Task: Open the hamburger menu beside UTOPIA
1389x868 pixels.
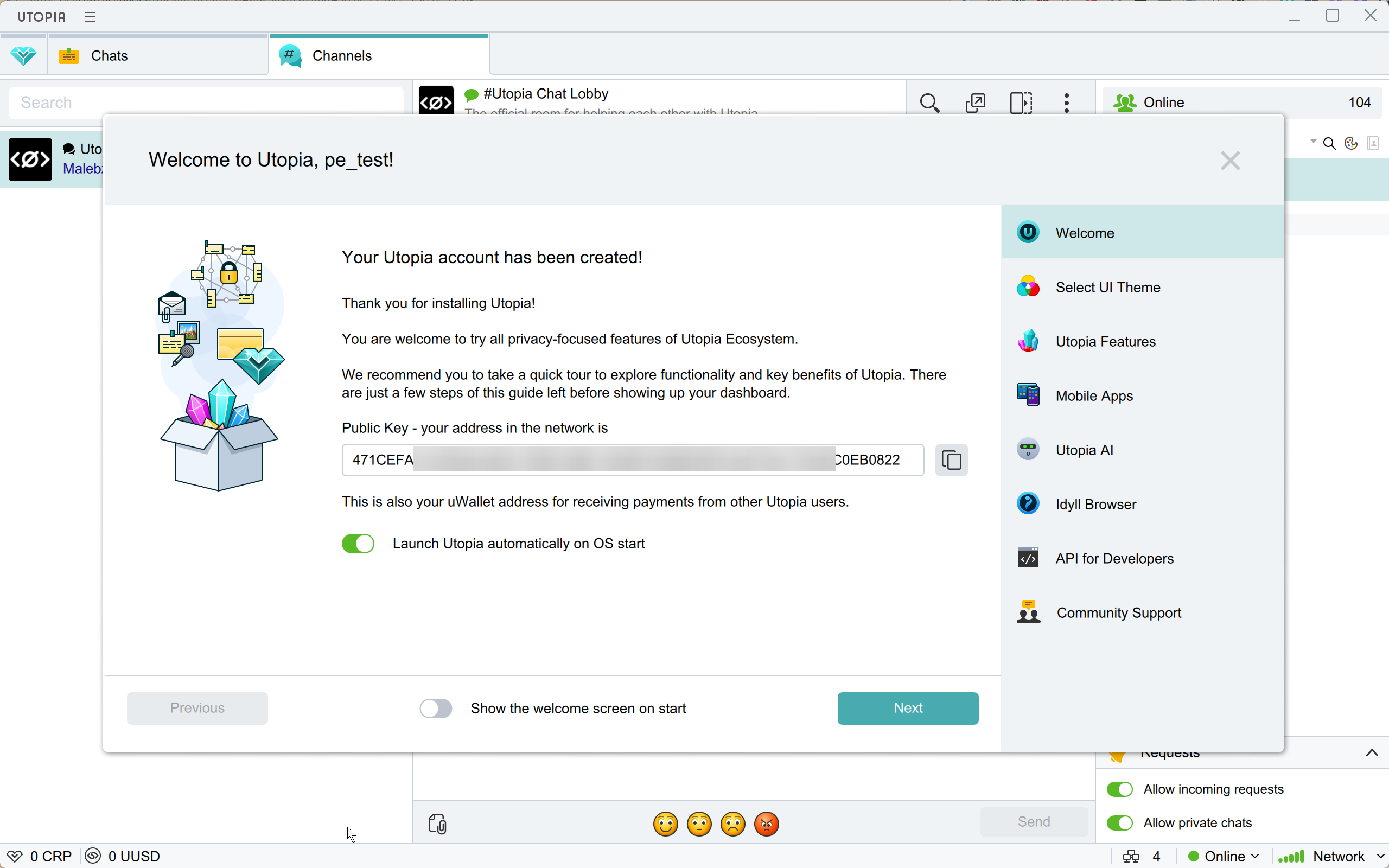Action: [90, 17]
